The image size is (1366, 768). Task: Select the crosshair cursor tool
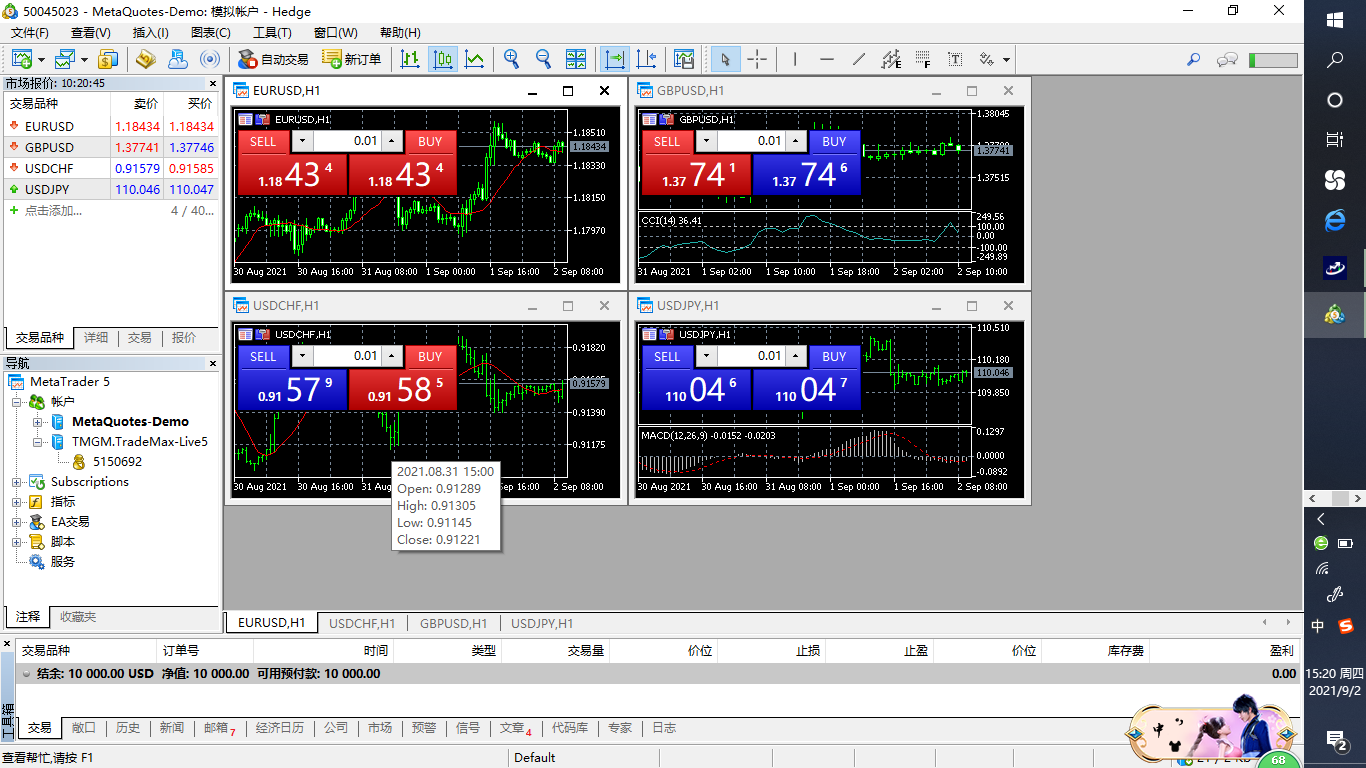pos(757,59)
